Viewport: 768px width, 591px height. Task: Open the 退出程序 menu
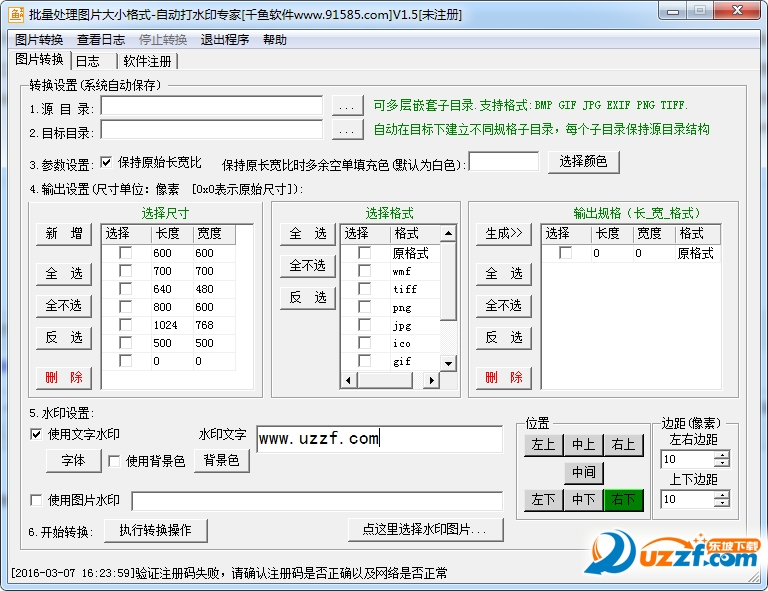225,40
